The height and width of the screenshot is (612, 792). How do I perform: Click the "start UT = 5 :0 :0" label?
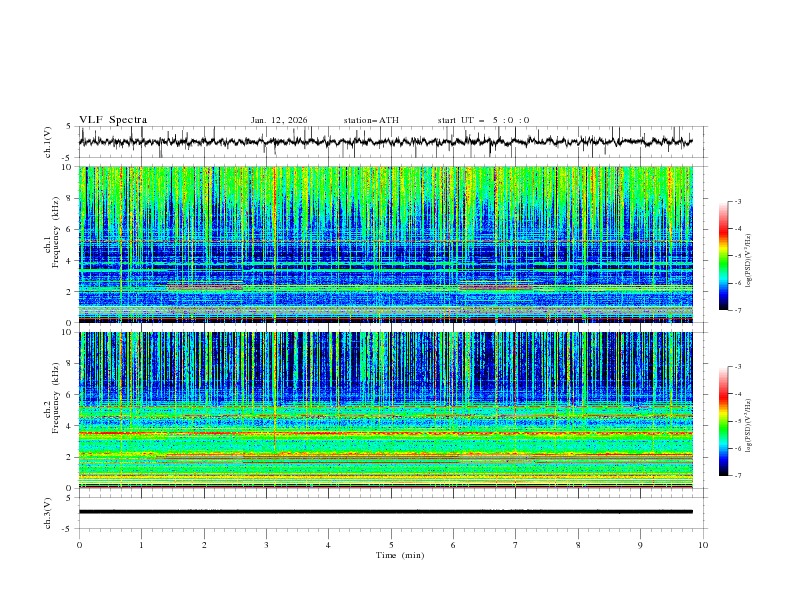483,120
